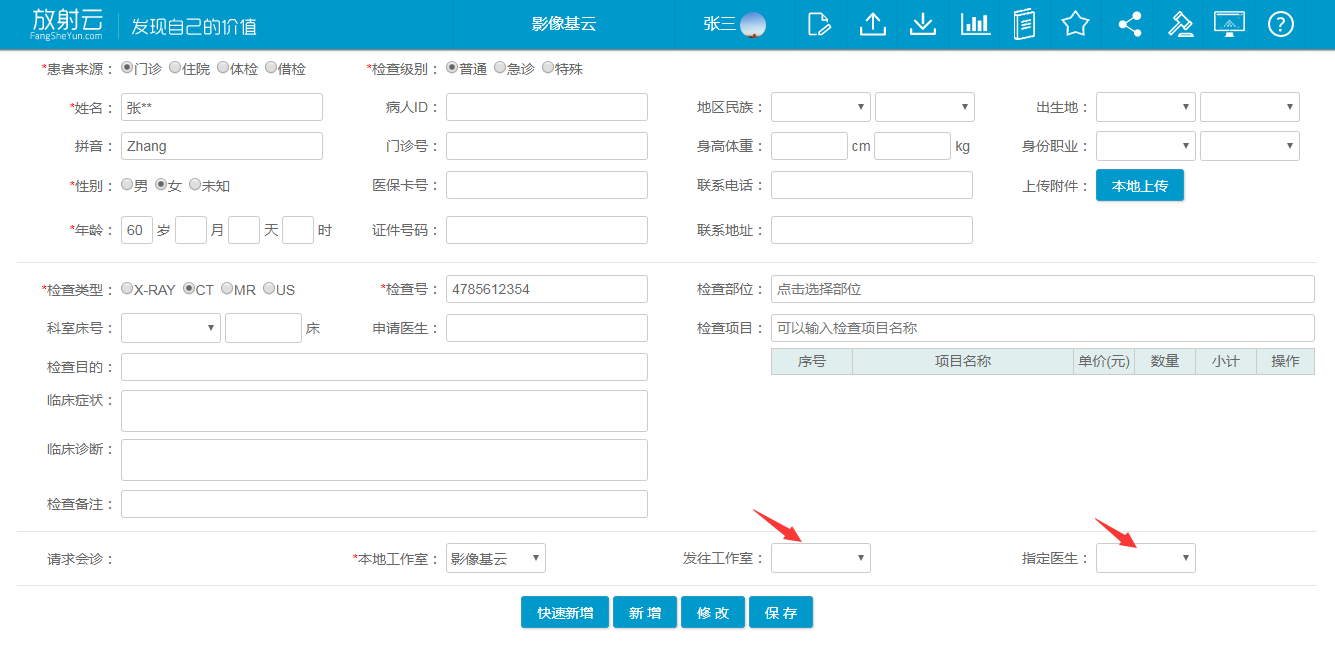Open the document book icon in header

(x=1024, y=24)
